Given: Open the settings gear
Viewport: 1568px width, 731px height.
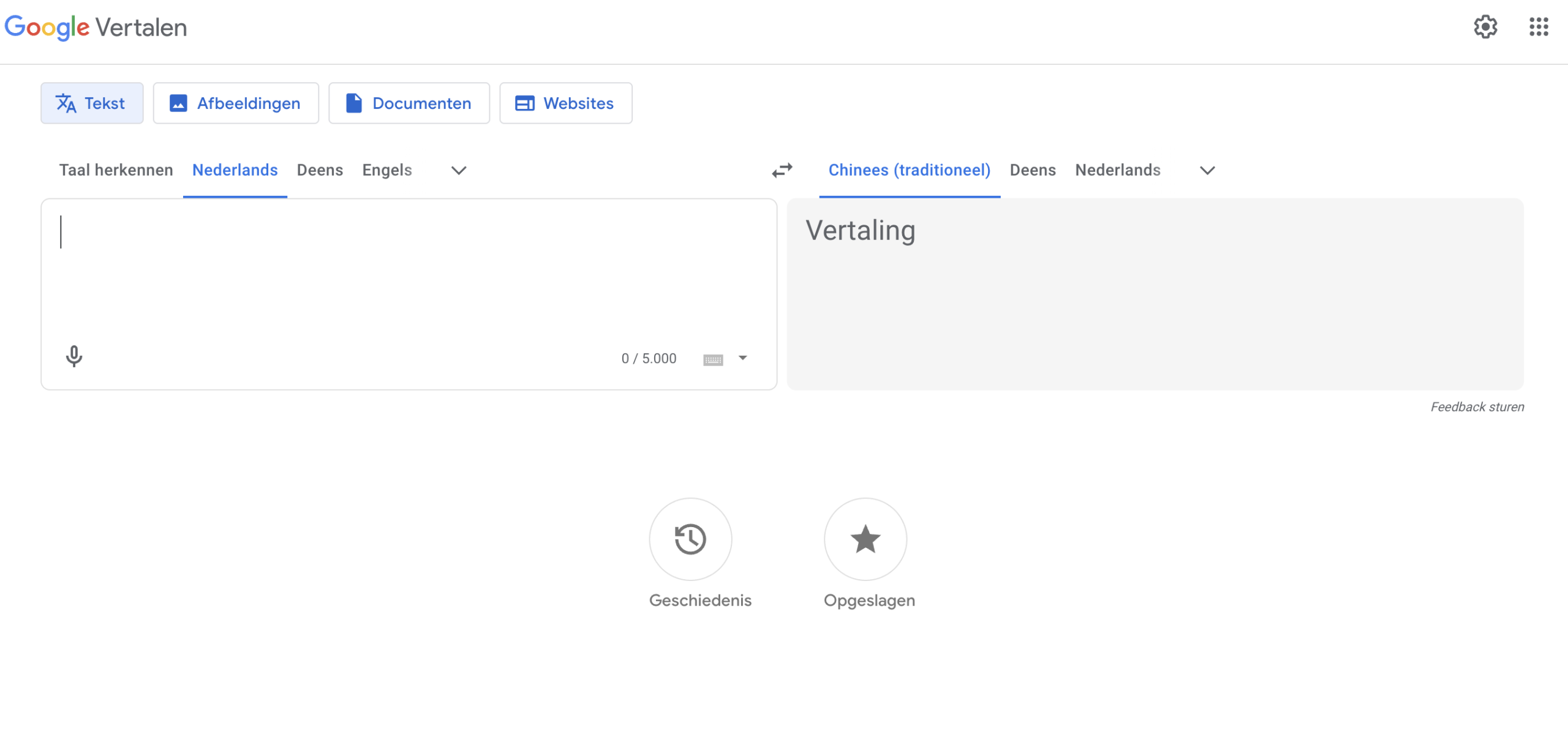Looking at the screenshot, I should click(x=1487, y=27).
